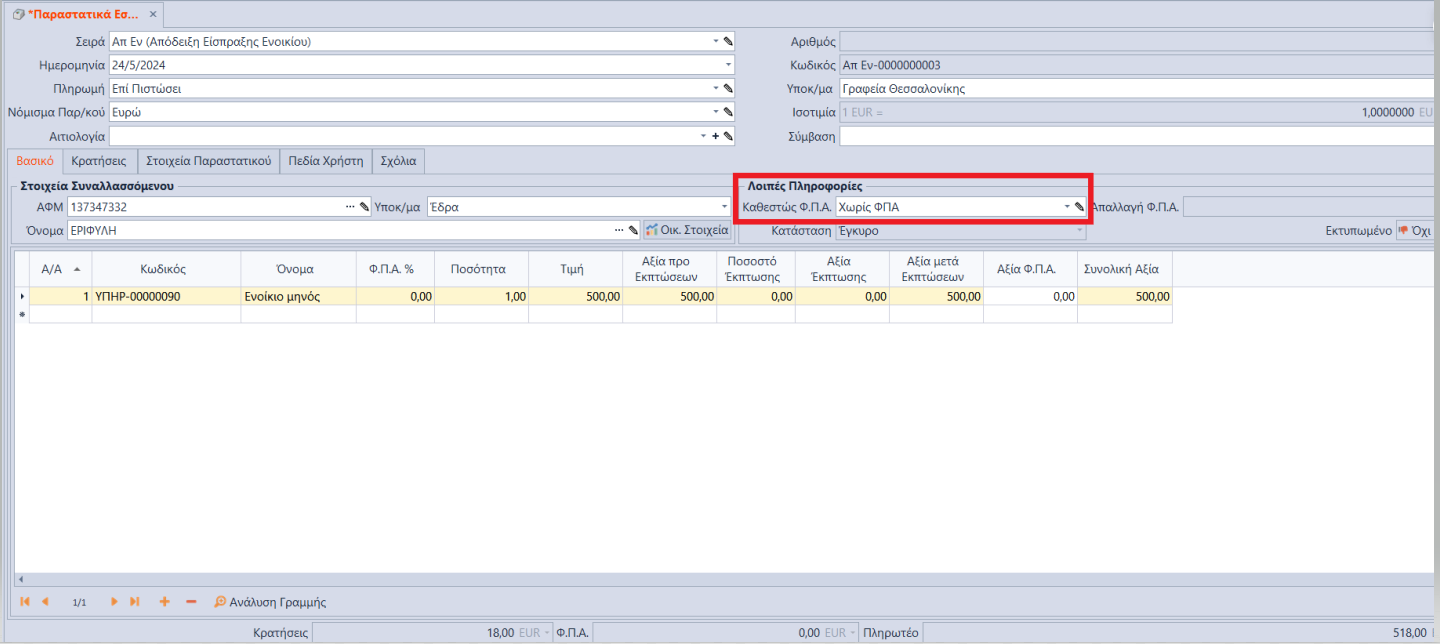The width and height of the screenshot is (1440, 644).
Task: Open Υποκ/μα Έδρα dropdown
Action: 725,207
